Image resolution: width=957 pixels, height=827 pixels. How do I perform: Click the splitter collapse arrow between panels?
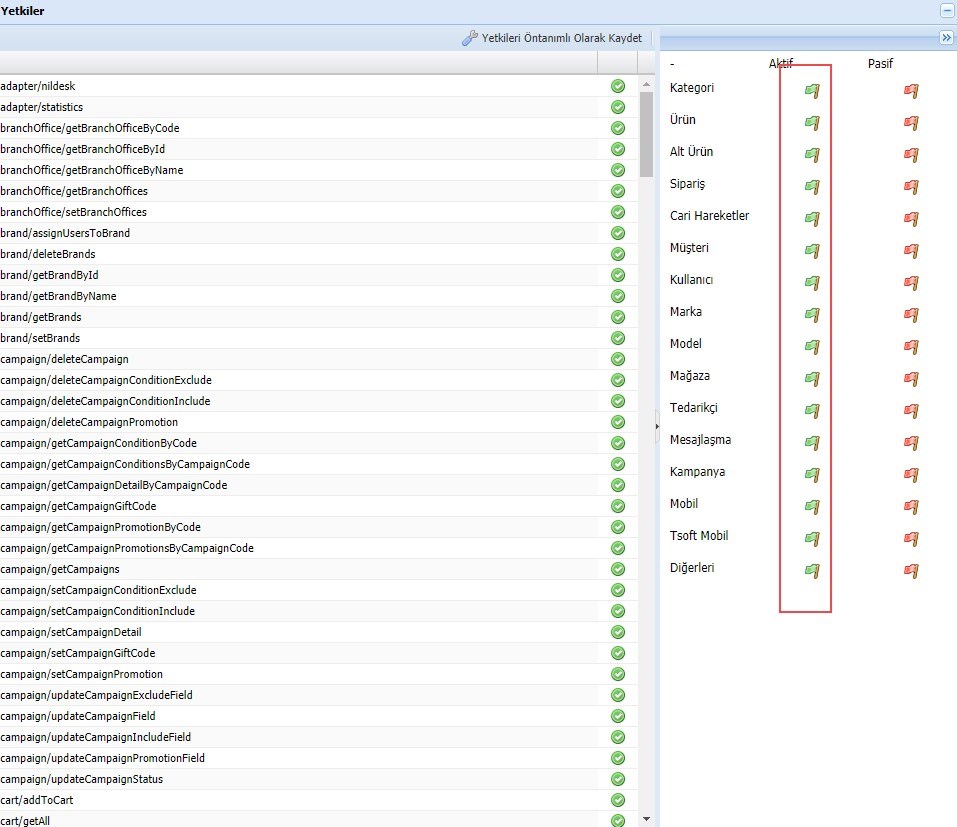[x=657, y=426]
